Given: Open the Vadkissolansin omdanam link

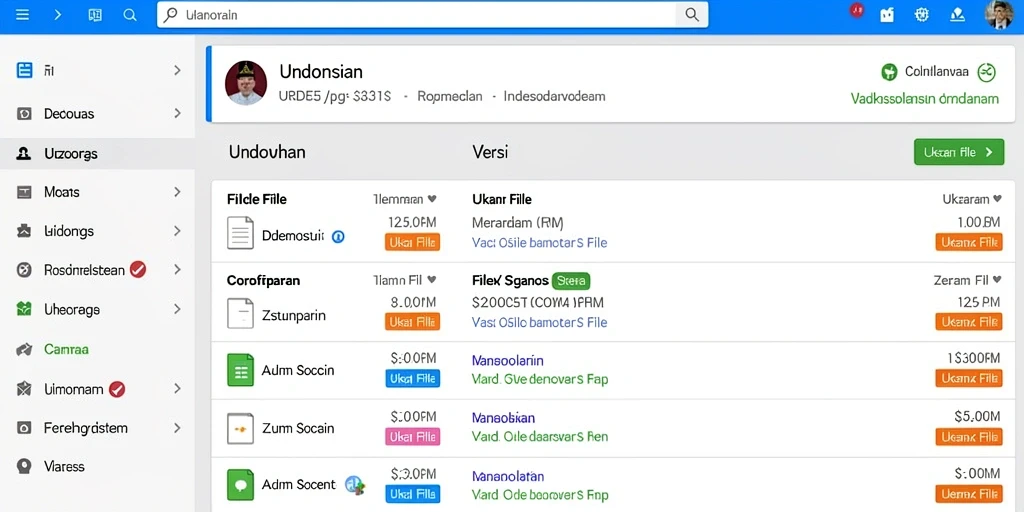Looking at the screenshot, I should click(925, 99).
